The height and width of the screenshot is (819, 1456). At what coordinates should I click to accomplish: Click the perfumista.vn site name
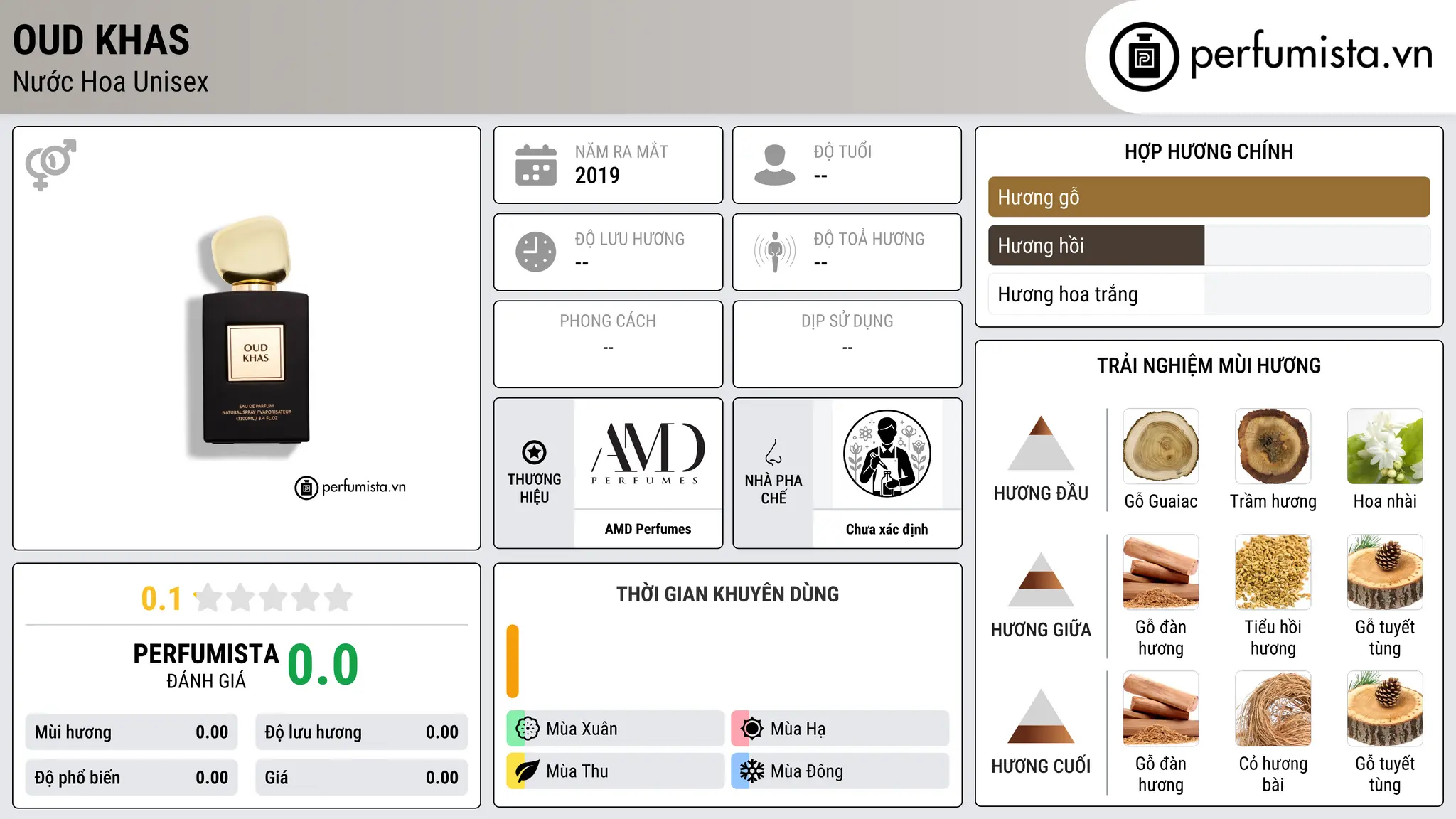[x=1311, y=54]
